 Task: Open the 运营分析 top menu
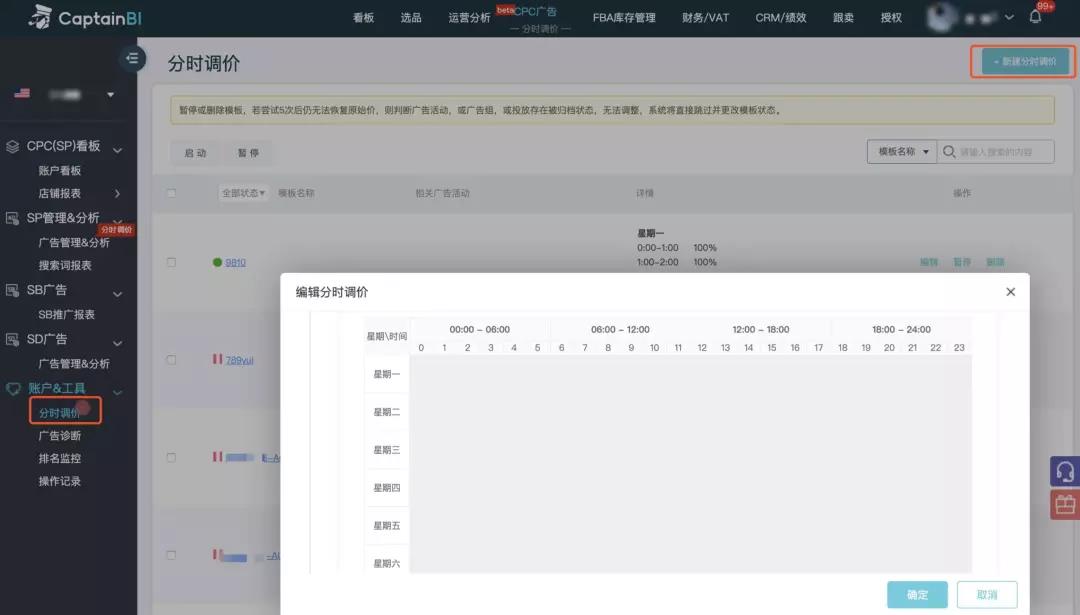[469, 18]
